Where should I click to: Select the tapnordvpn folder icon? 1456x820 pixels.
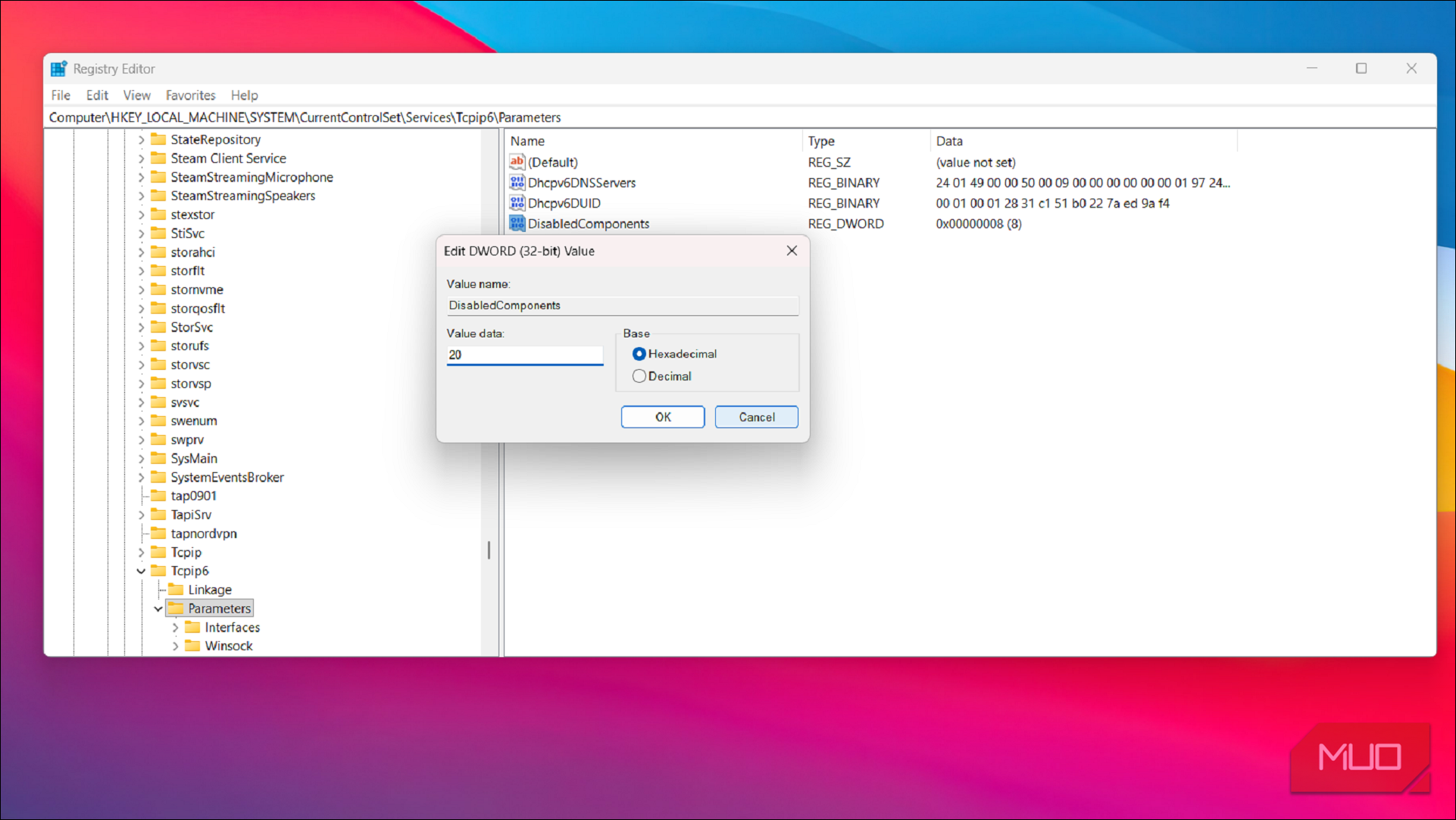pos(158,533)
